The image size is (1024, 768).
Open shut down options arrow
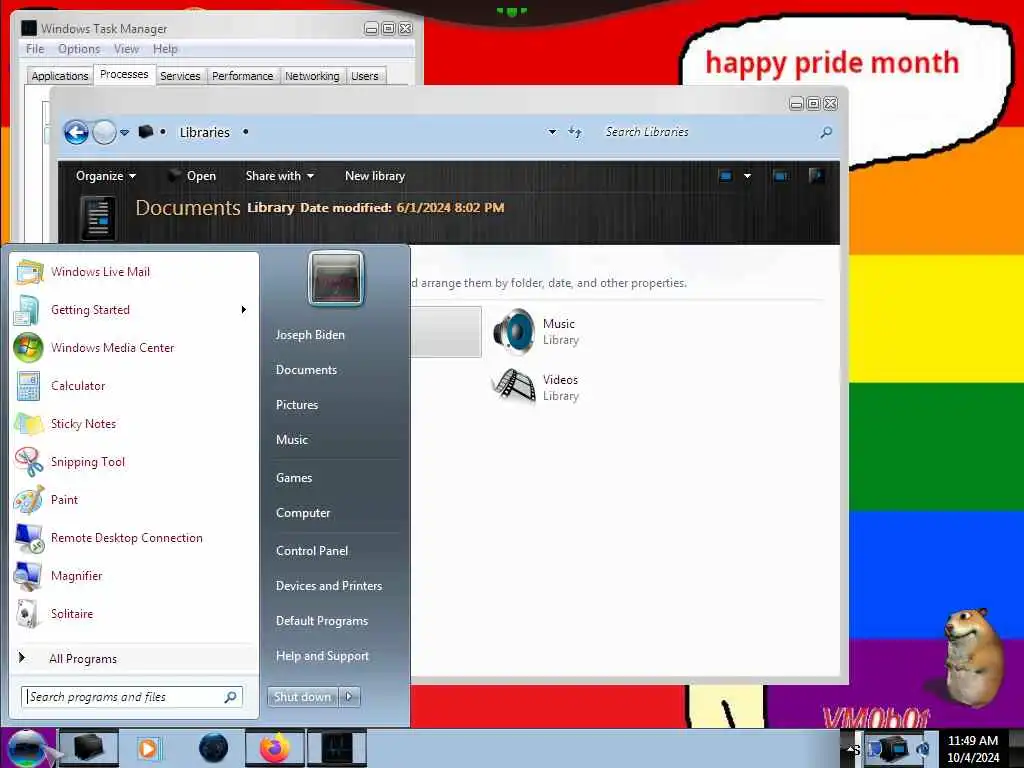[x=349, y=697]
